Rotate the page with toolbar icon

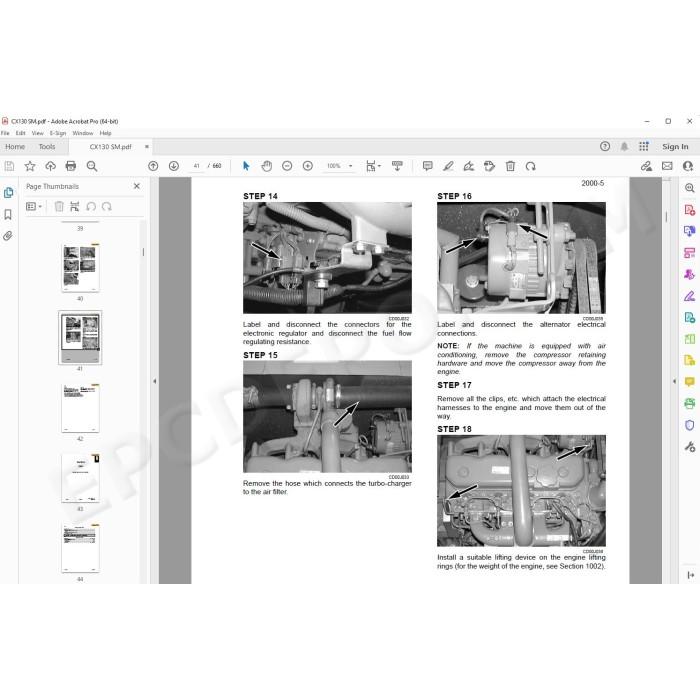pyautogui.click(x=530, y=166)
